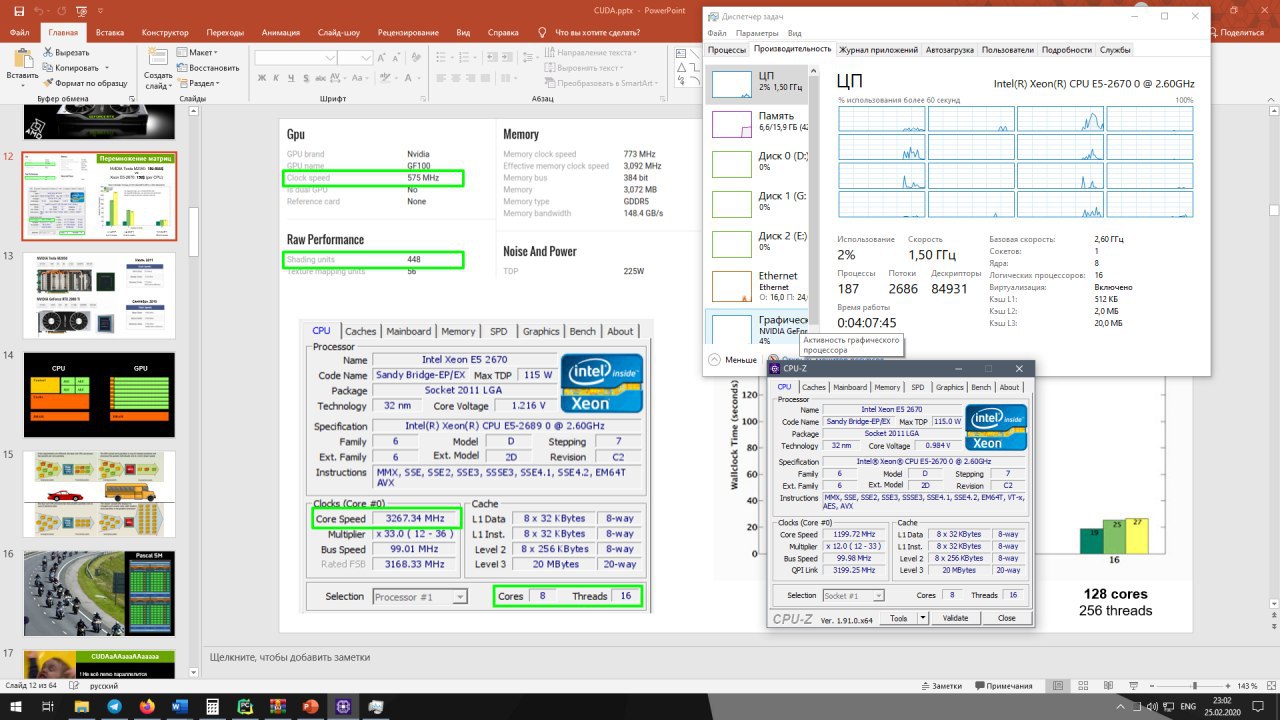The image size is (1280, 720).
Task: Start slideshow from status bar icon
Action: coord(1133,686)
